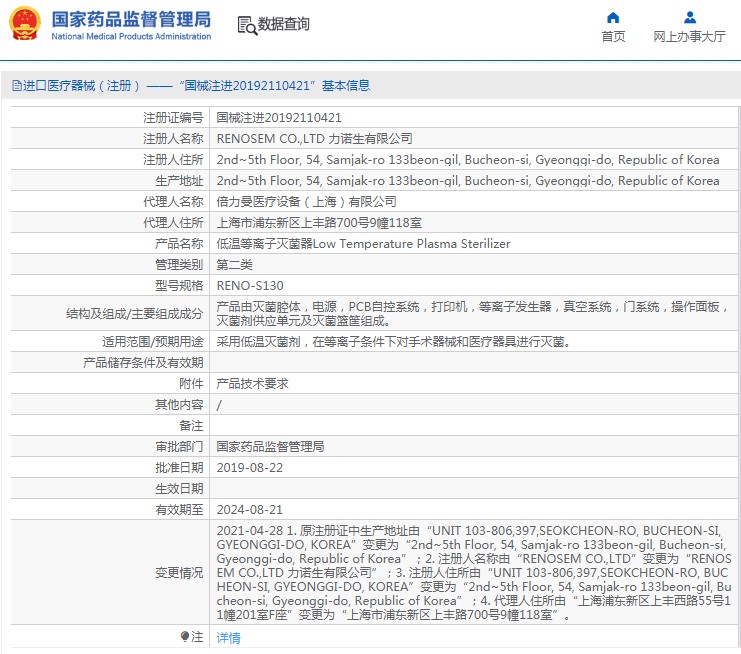This screenshot has height=654, width=741.
Task: Click the 型号规格 row label
Action: (179, 286)
